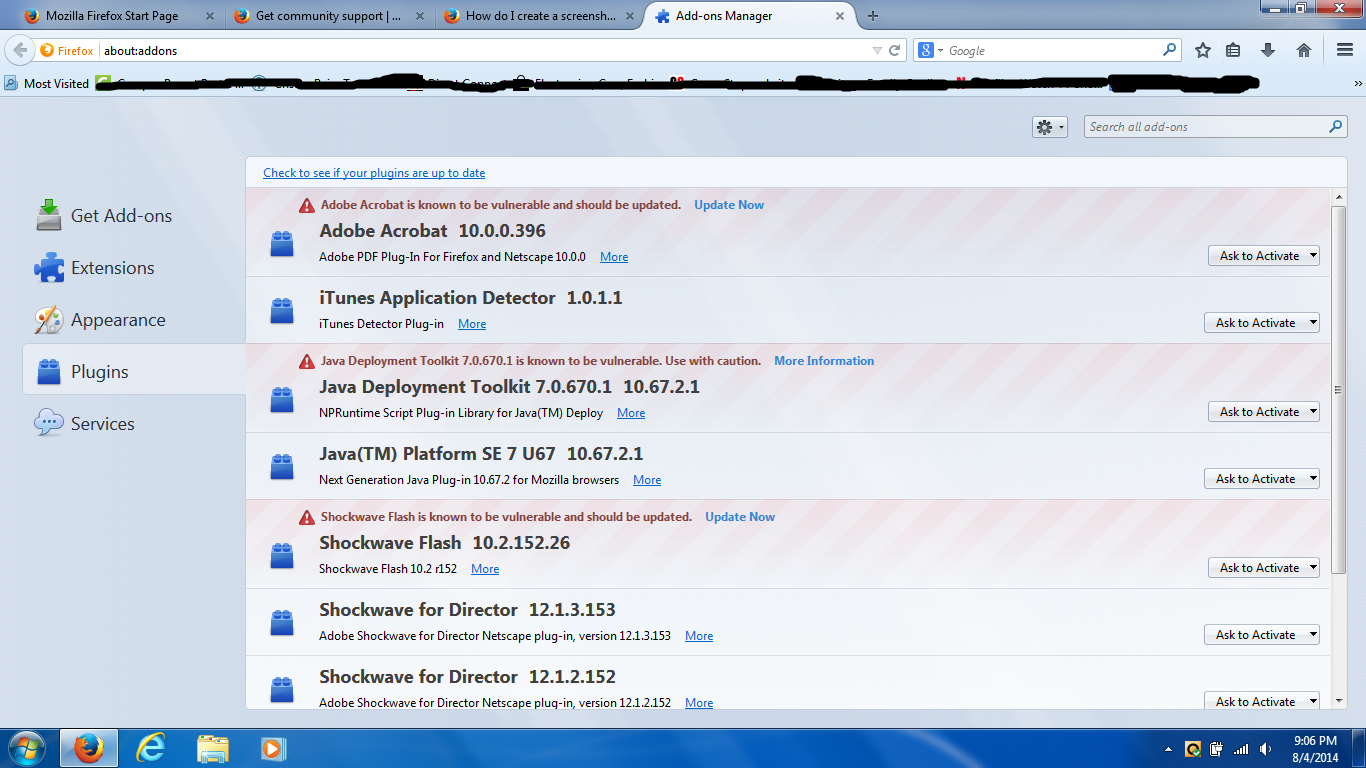Viewport: 1366px width, 768px height.
Task: Launch Internet Explorer from the taskbar
Action: (x=151, y=748)
